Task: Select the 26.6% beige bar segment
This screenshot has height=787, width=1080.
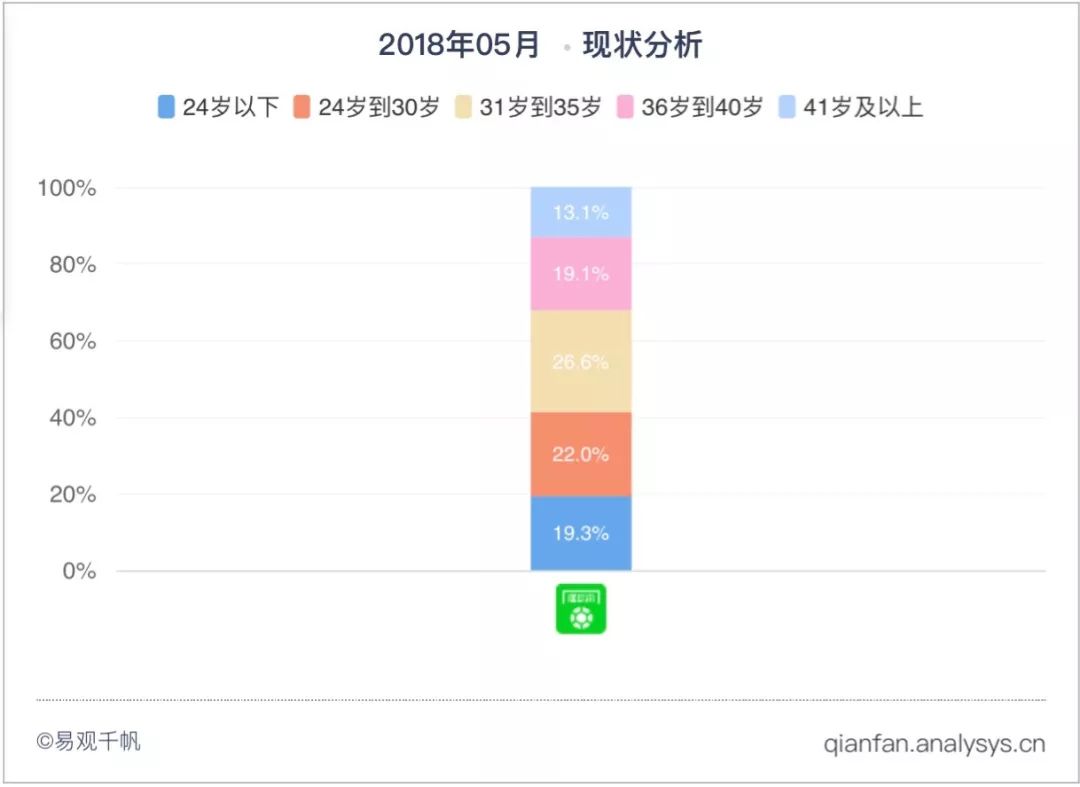Action: (x=581, y=362)
